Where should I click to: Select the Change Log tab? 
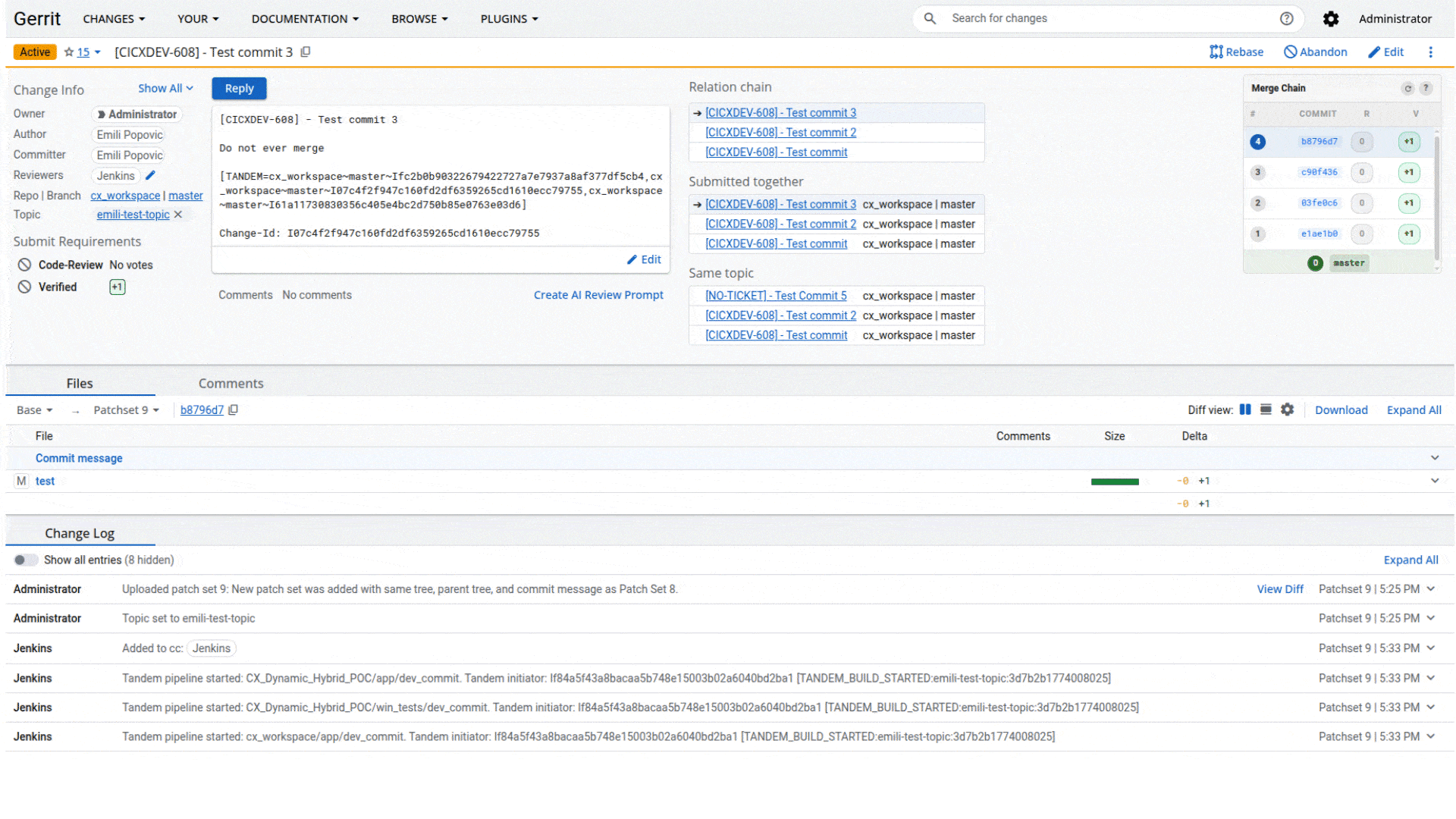click(x=80, y=533)
